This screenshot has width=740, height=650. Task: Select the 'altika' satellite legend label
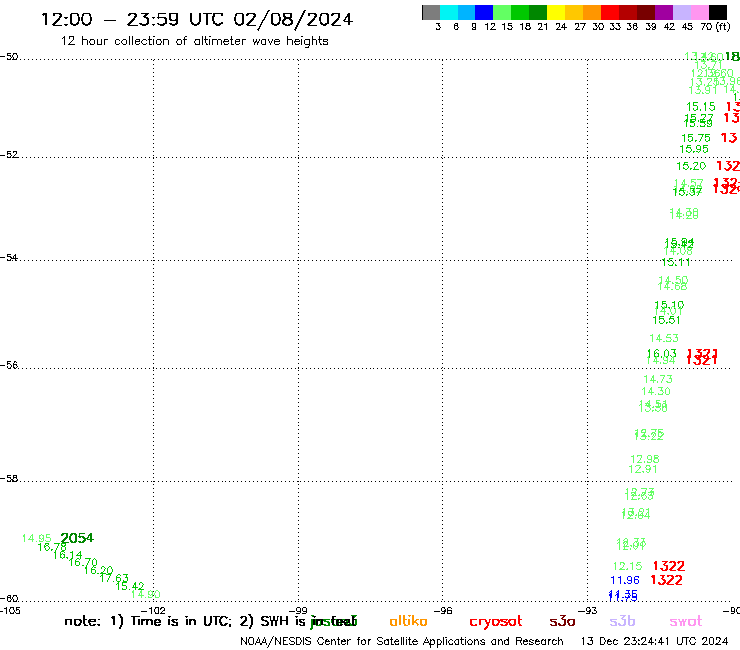click(x=408, y=621)
